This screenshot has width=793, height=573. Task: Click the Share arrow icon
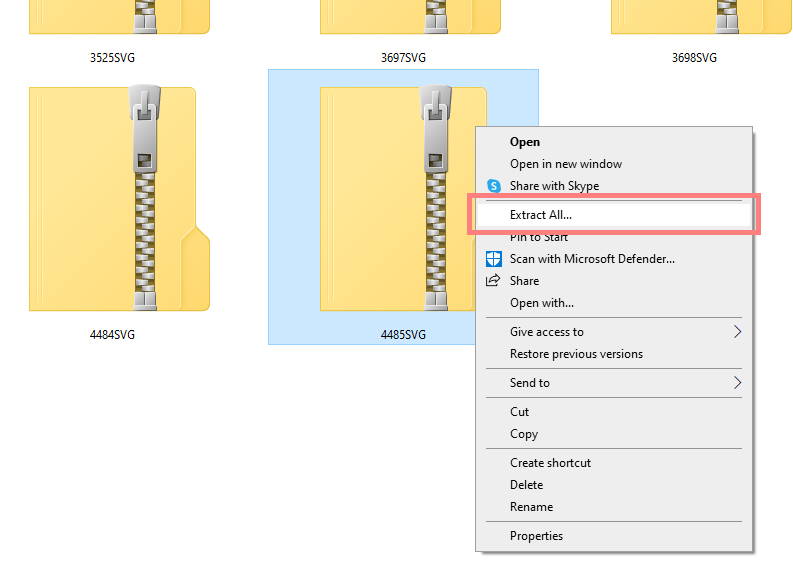pos(493,281)
